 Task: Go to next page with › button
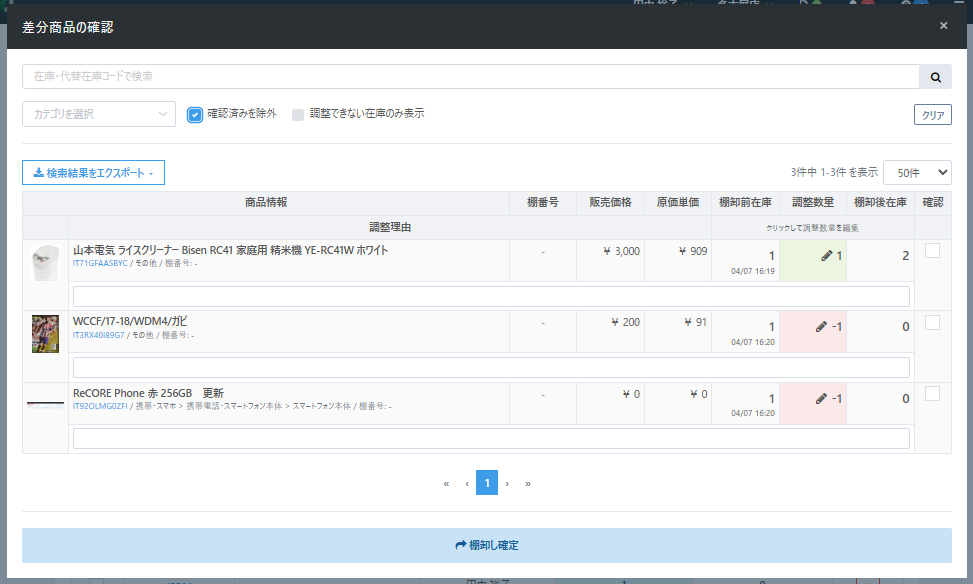coord(507,483)
